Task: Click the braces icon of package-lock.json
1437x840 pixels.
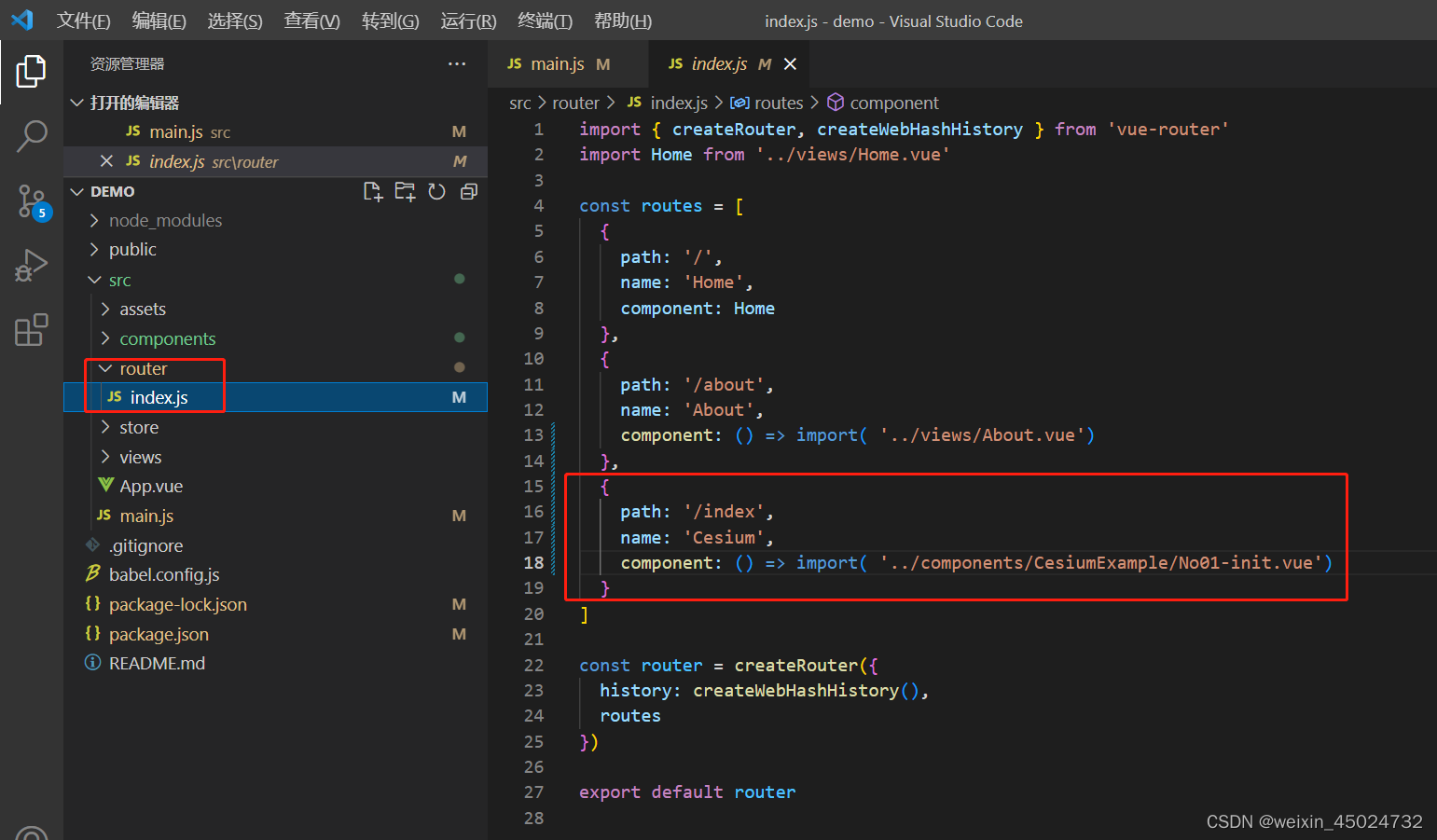Action: pos(92,603)
